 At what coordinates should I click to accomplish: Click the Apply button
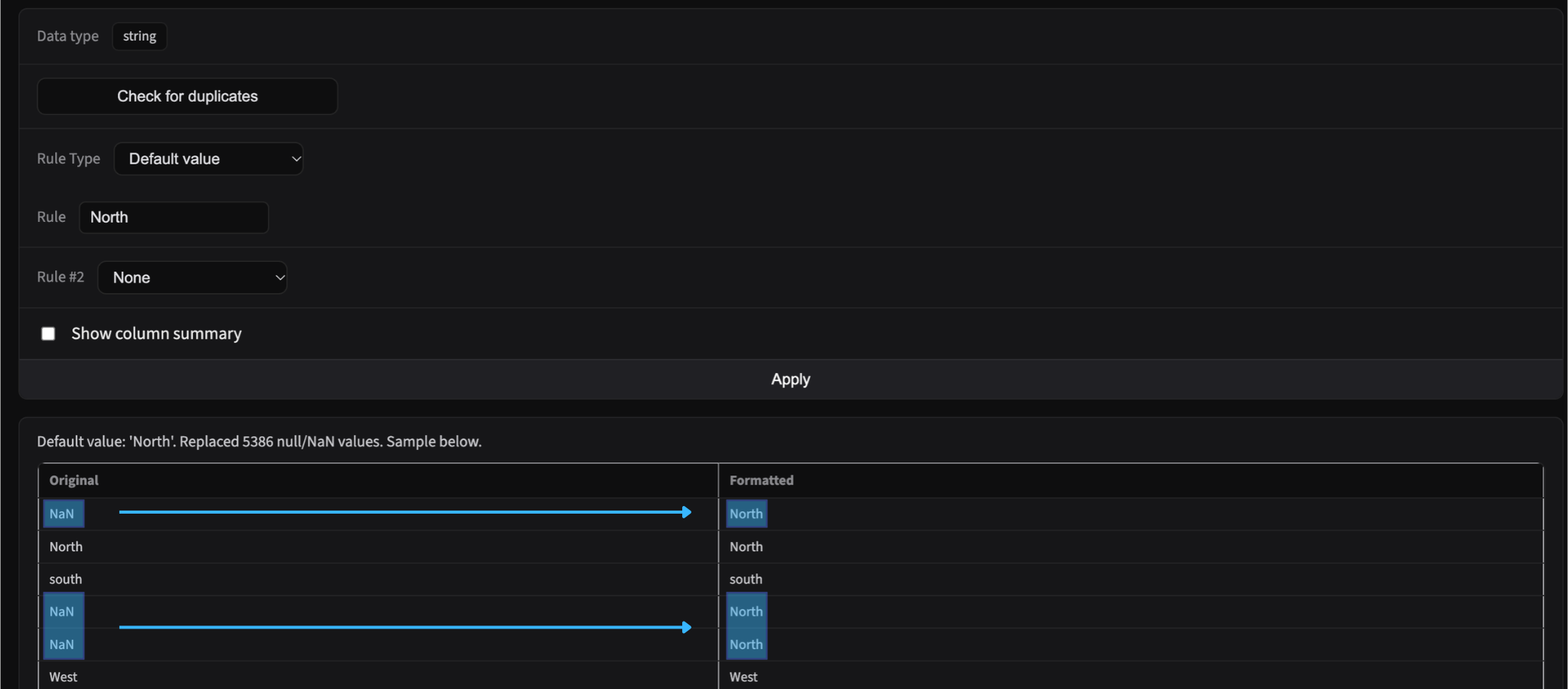(790, 379)
